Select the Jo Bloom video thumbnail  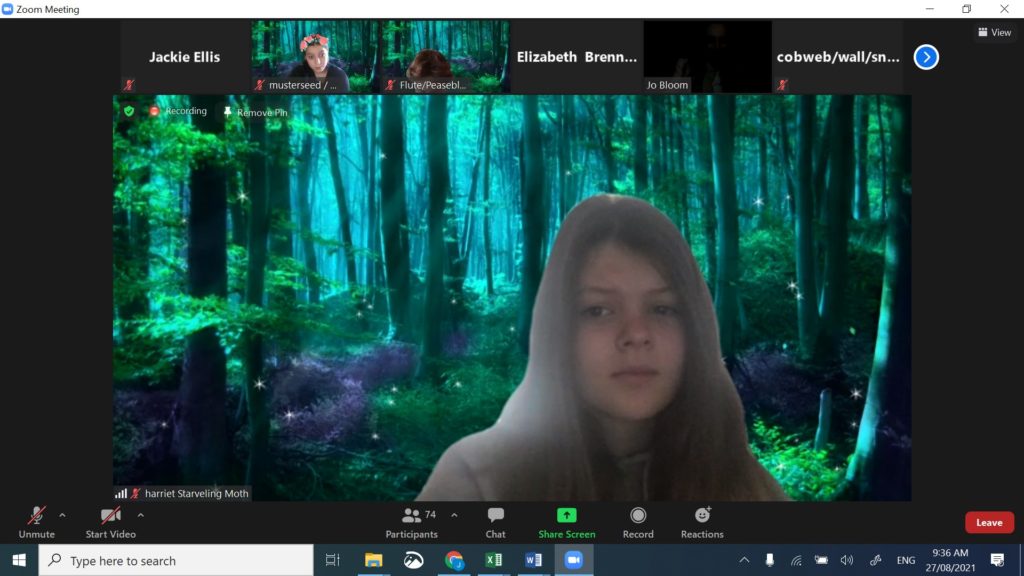coord(707,57)
